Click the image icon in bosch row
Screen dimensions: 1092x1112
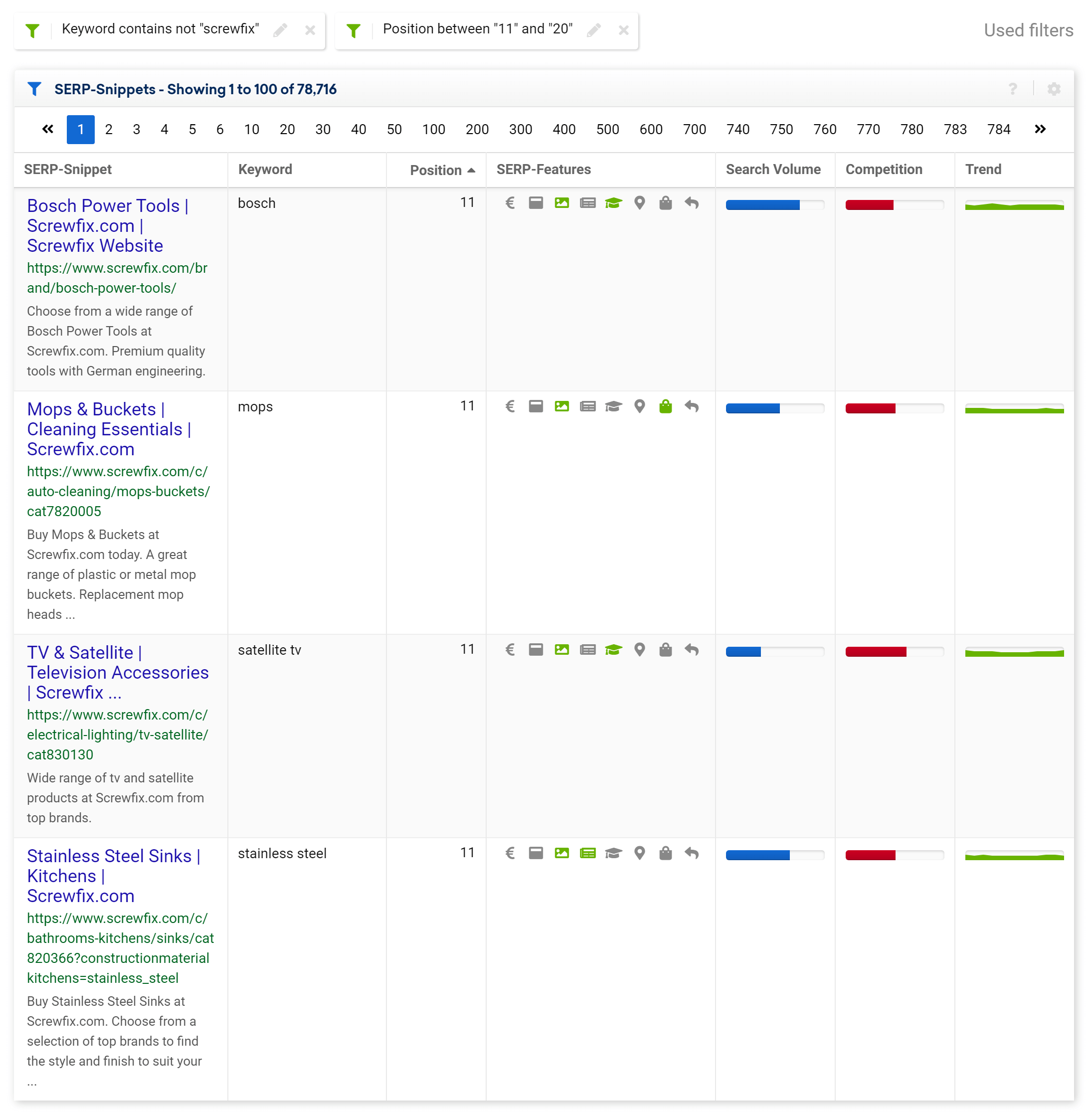561,203
